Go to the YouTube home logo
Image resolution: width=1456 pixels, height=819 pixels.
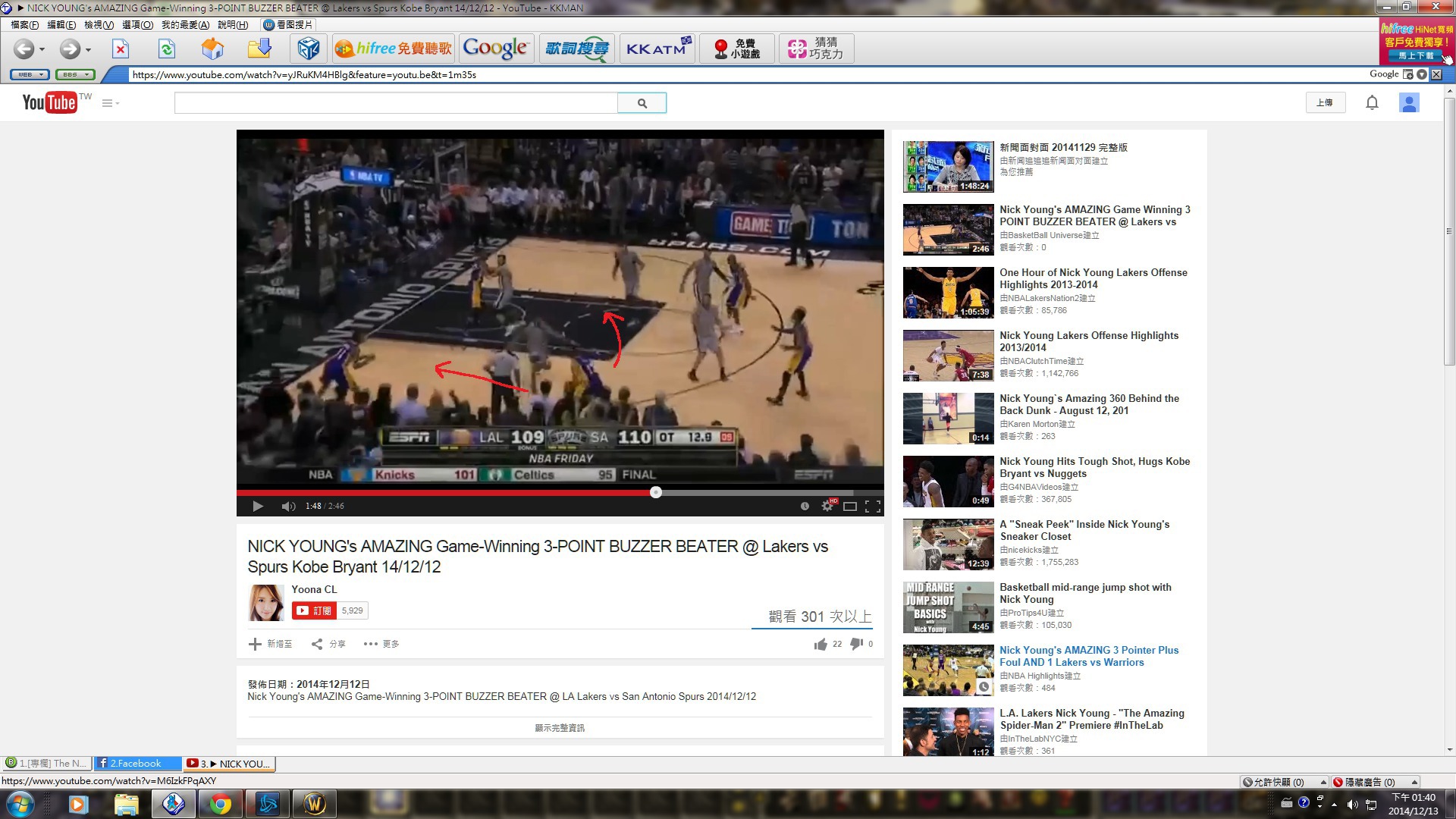(x=49, y=102)
